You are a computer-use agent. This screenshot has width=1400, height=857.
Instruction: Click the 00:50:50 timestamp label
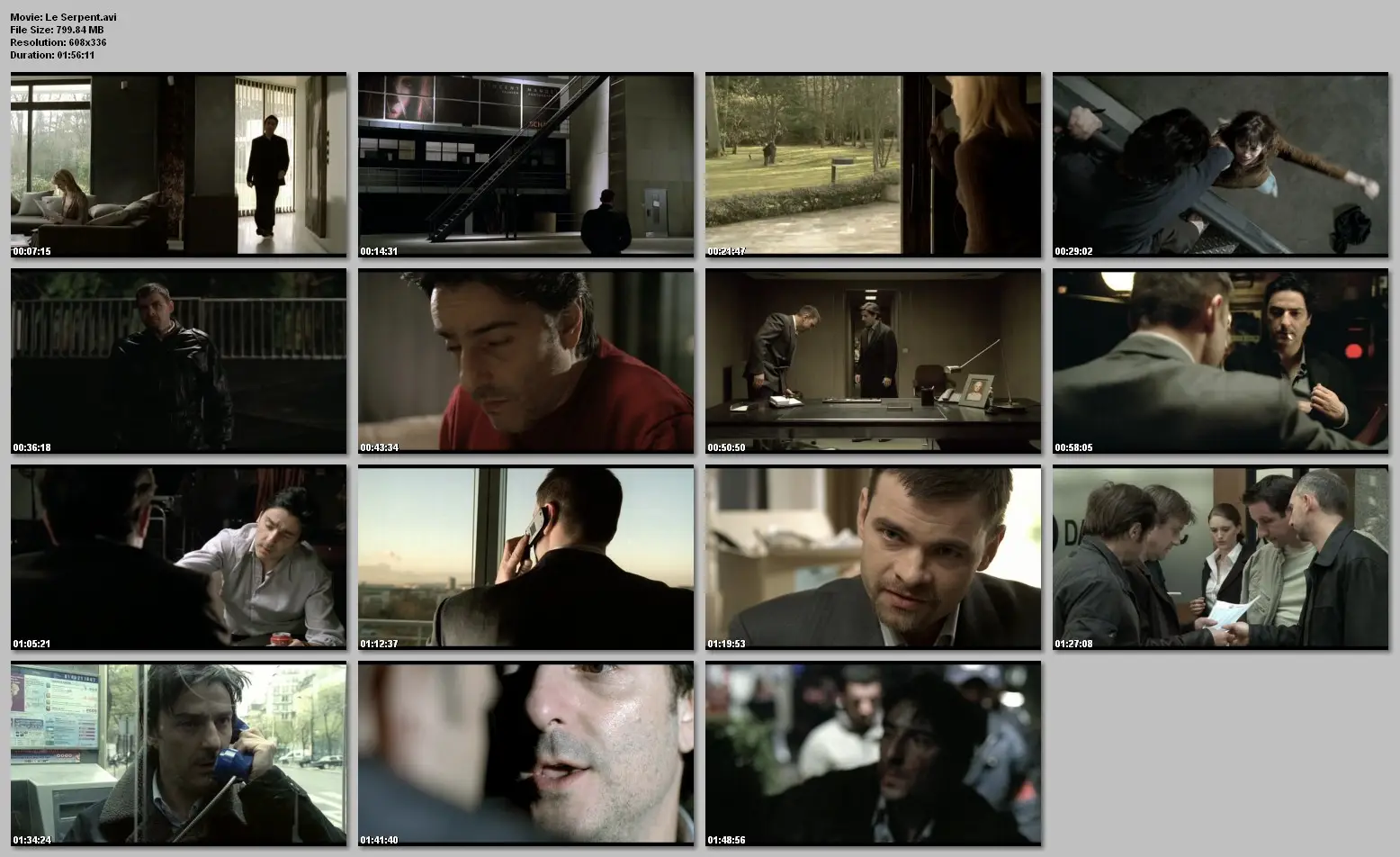(x=726, y=447)
